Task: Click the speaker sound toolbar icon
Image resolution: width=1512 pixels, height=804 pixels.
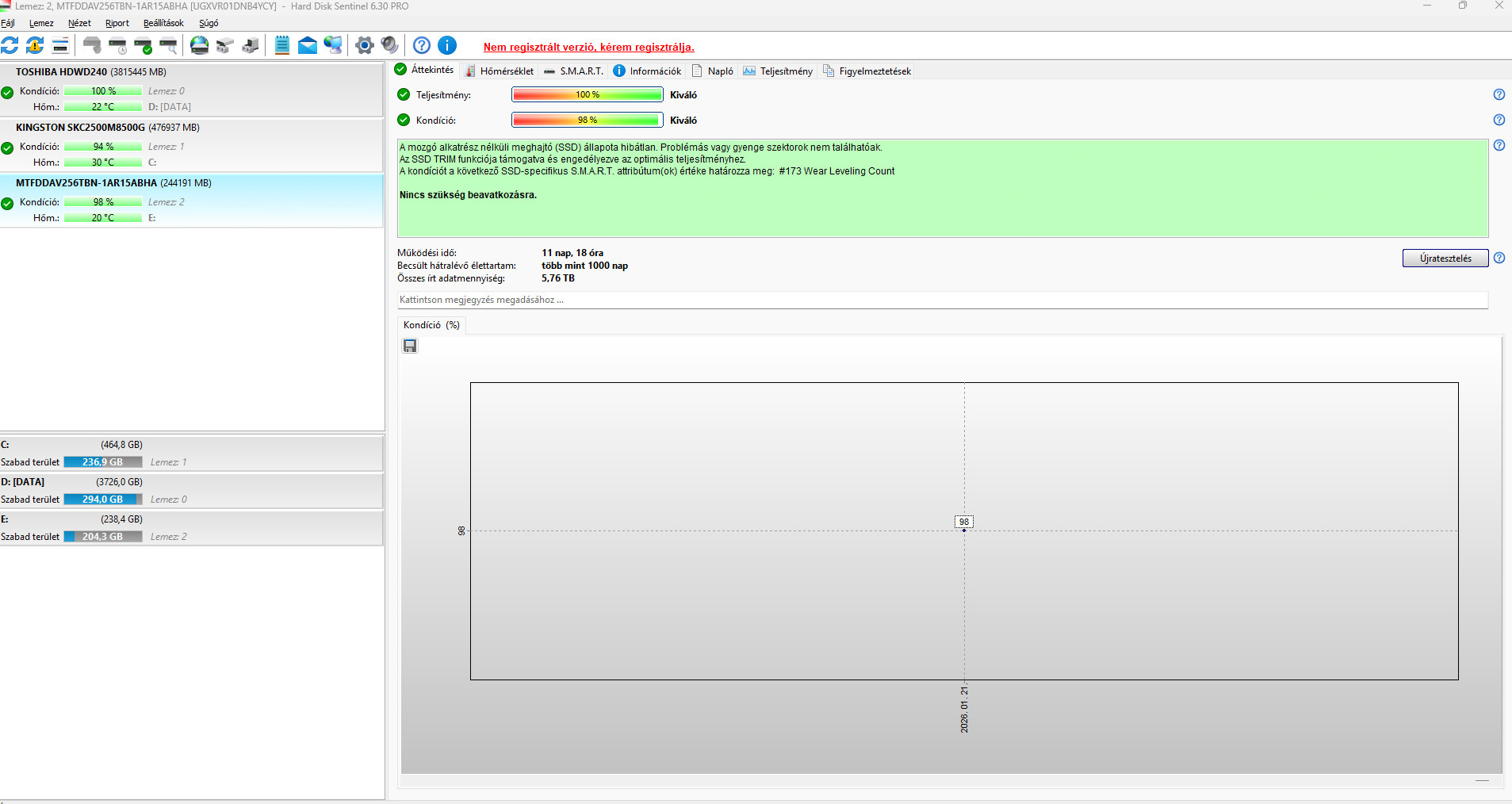Action: [x=390, y=45]
